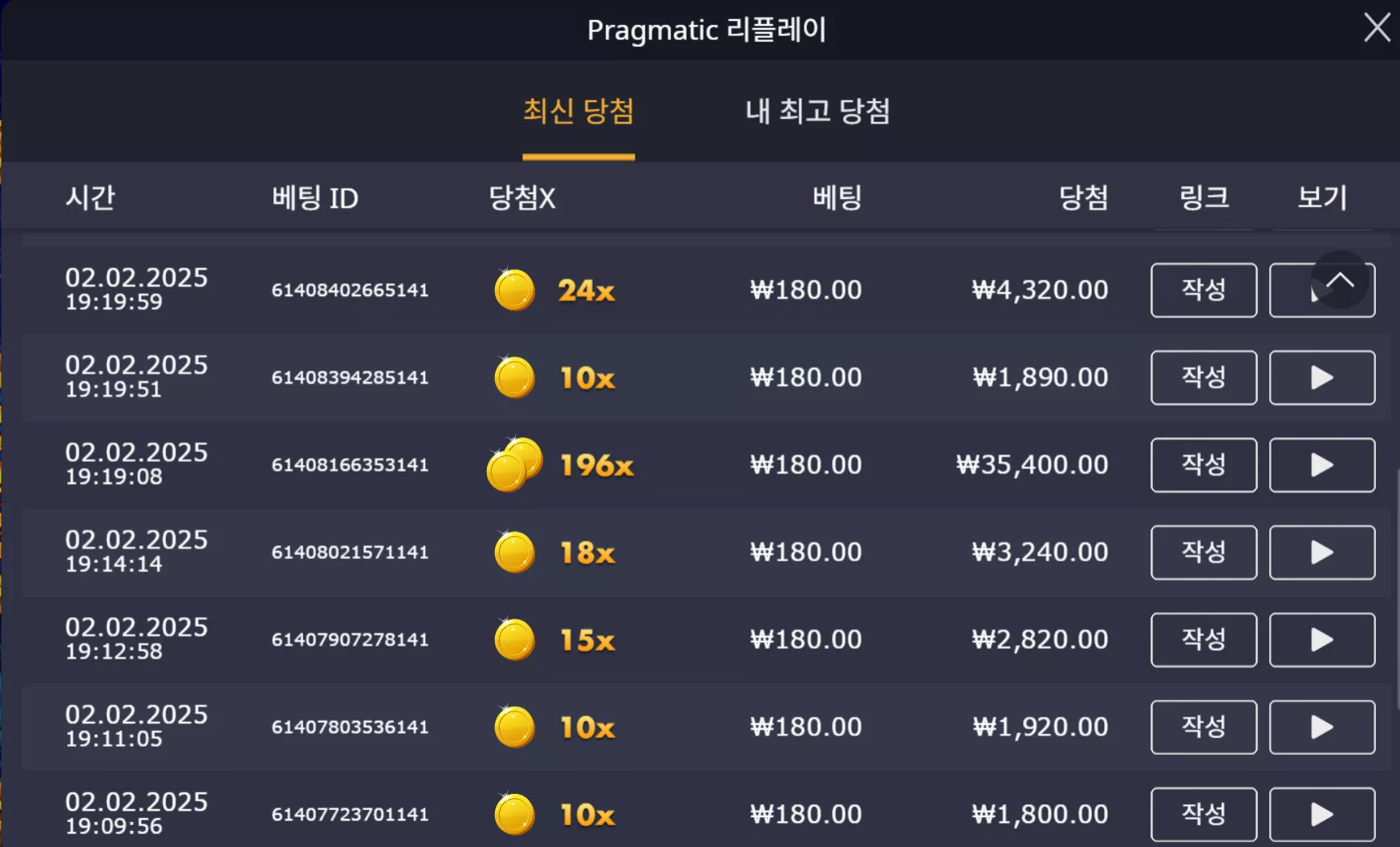Play replay for the 19:19:51 bet
Image resolution: width=1400 pixels, height=847 pixels.
click(x=1321, y=378)
